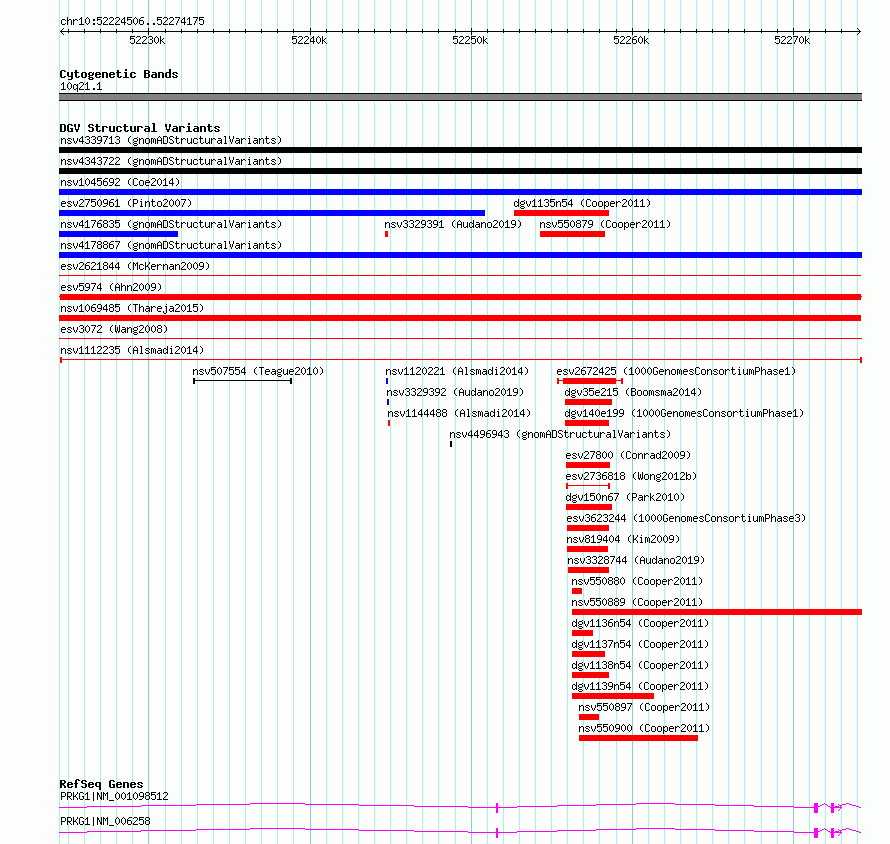Open the DGV Structural Variants track title
The height and width of the screenshot is (844, 890).
[140, 128]
